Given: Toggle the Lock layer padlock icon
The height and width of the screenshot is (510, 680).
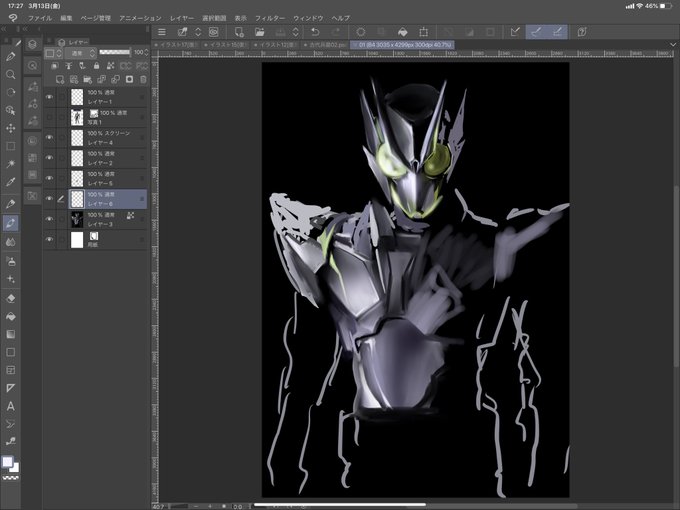Looking at the screenshot, I should click(x=96, y=66).
